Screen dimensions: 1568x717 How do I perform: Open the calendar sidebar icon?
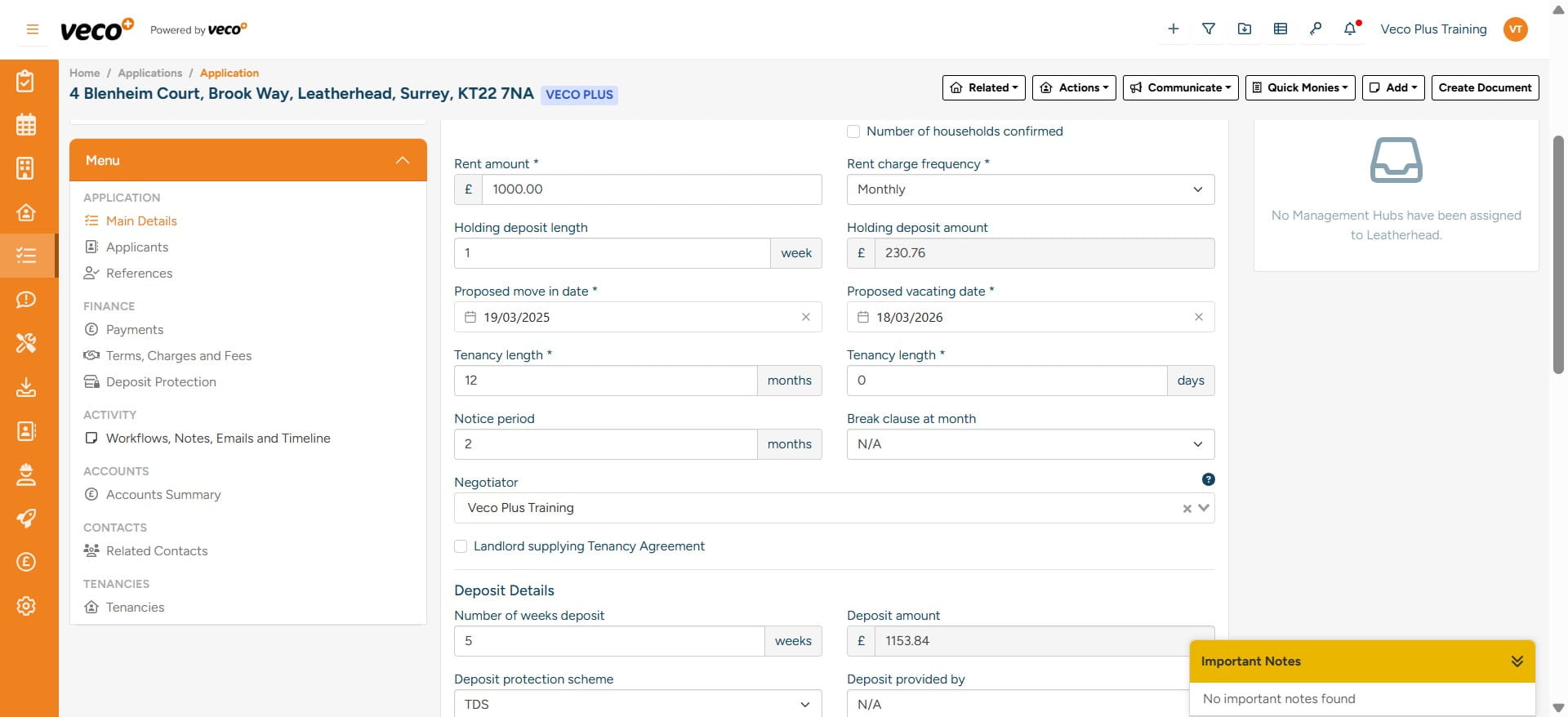pos(26,124)
